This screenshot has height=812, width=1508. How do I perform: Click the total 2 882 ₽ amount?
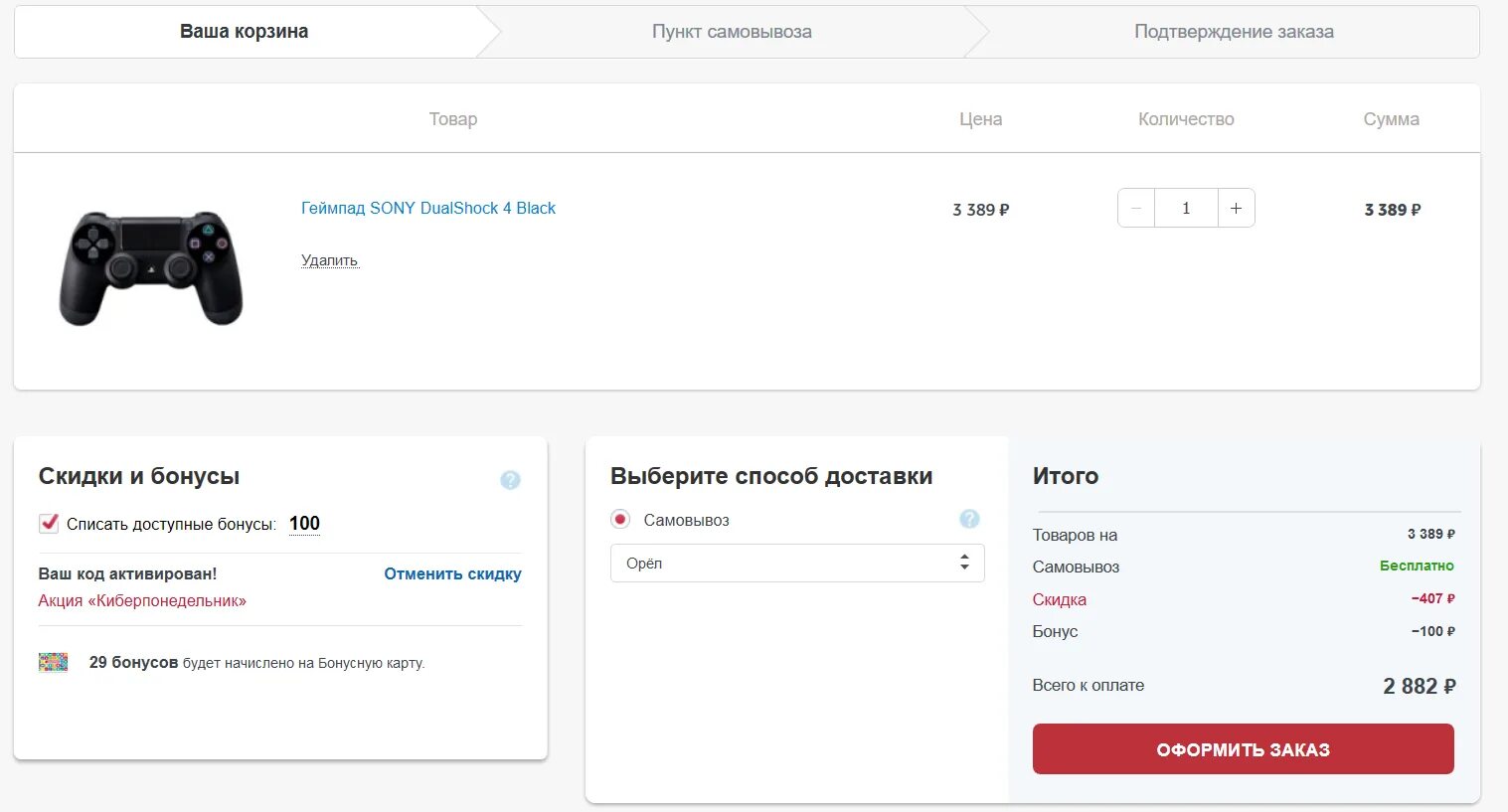click(x=1420, y=686)
